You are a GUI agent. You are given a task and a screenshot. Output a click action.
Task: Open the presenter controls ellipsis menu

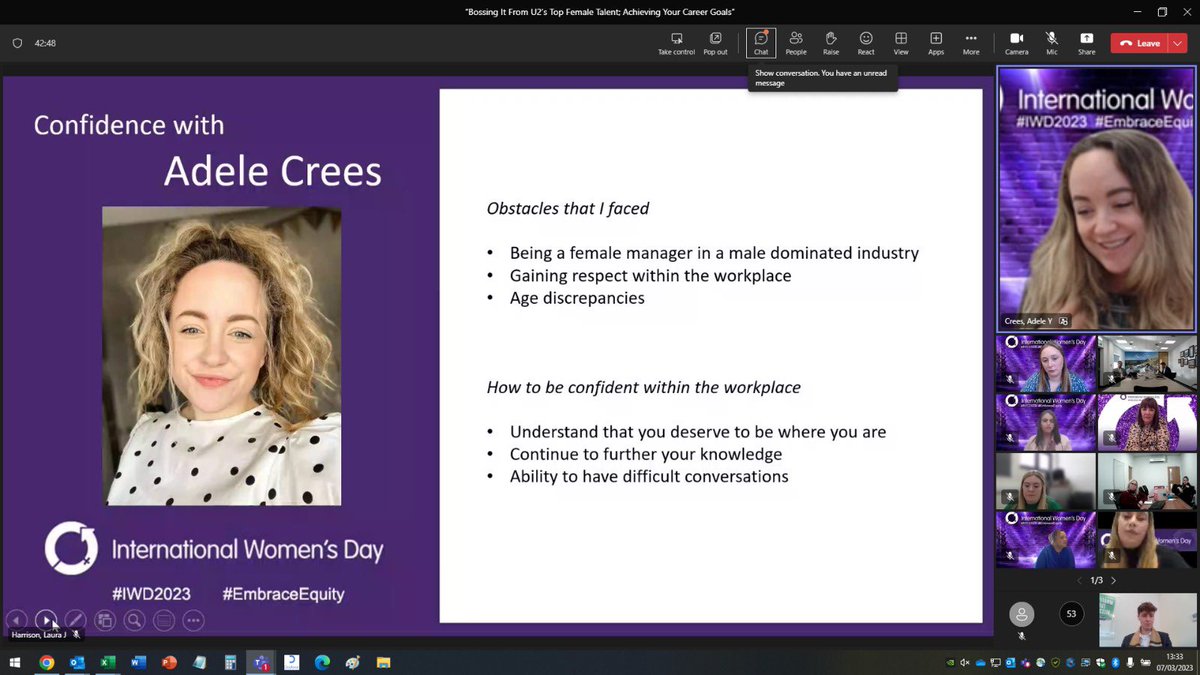pos(193,620)
